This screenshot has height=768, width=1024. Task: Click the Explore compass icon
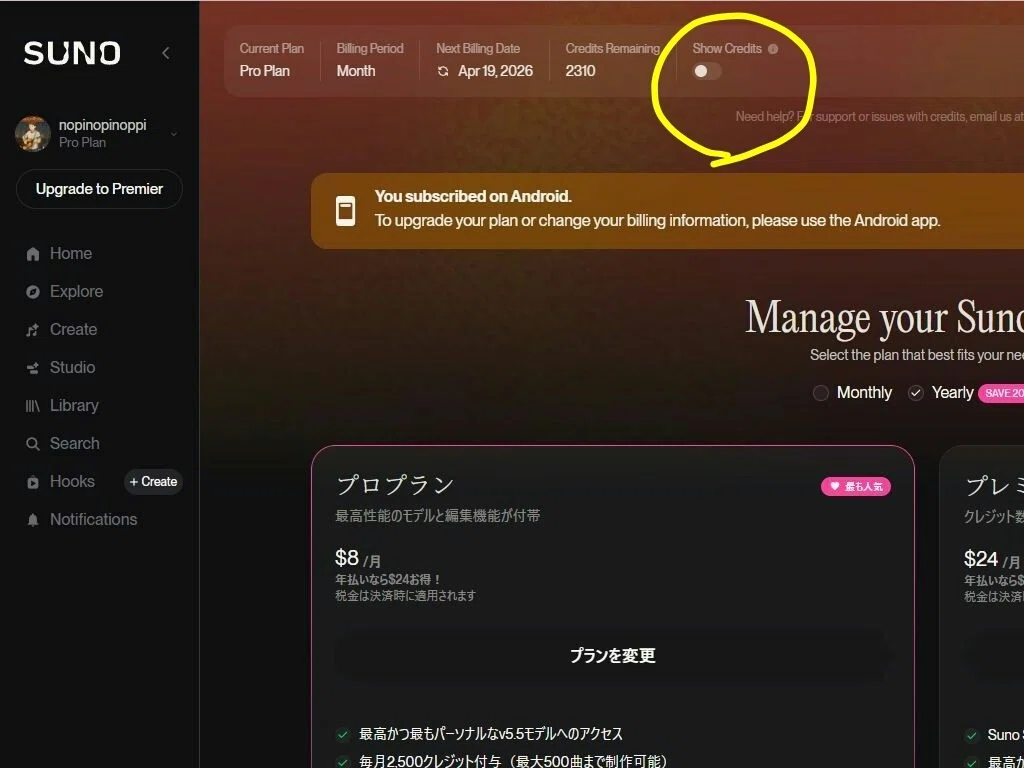point(33,292)
